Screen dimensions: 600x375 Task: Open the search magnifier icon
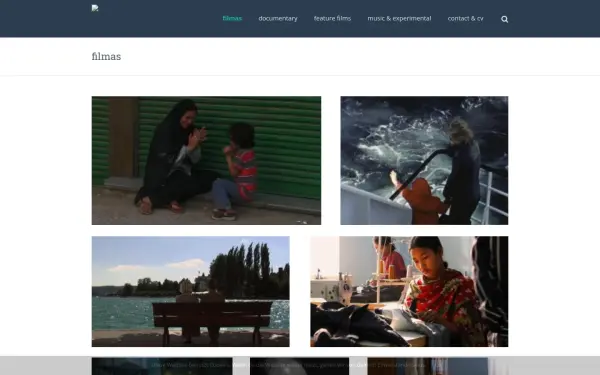tap(504, 19)
